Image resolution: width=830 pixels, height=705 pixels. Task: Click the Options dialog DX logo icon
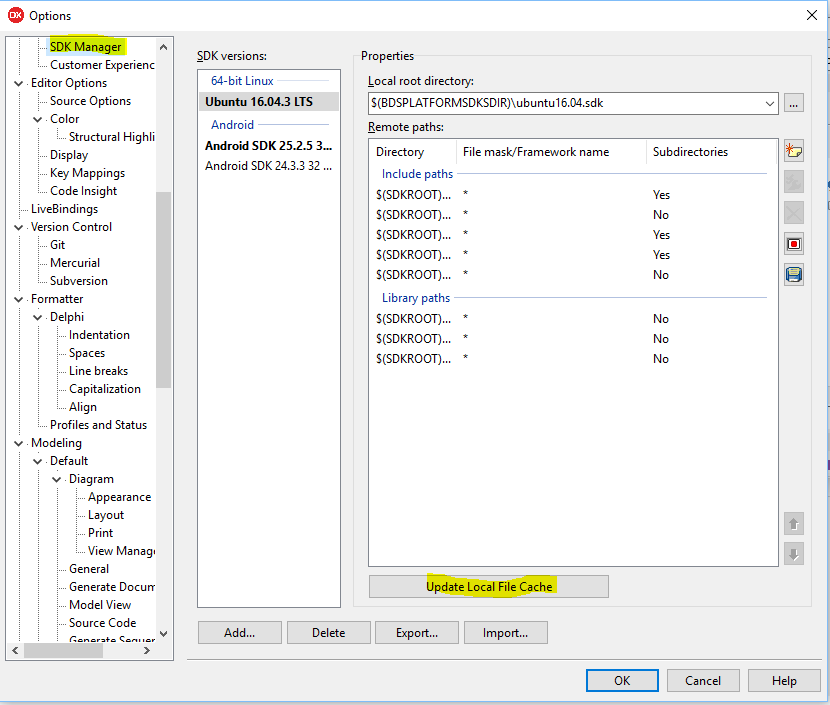[x=15, y=15]
